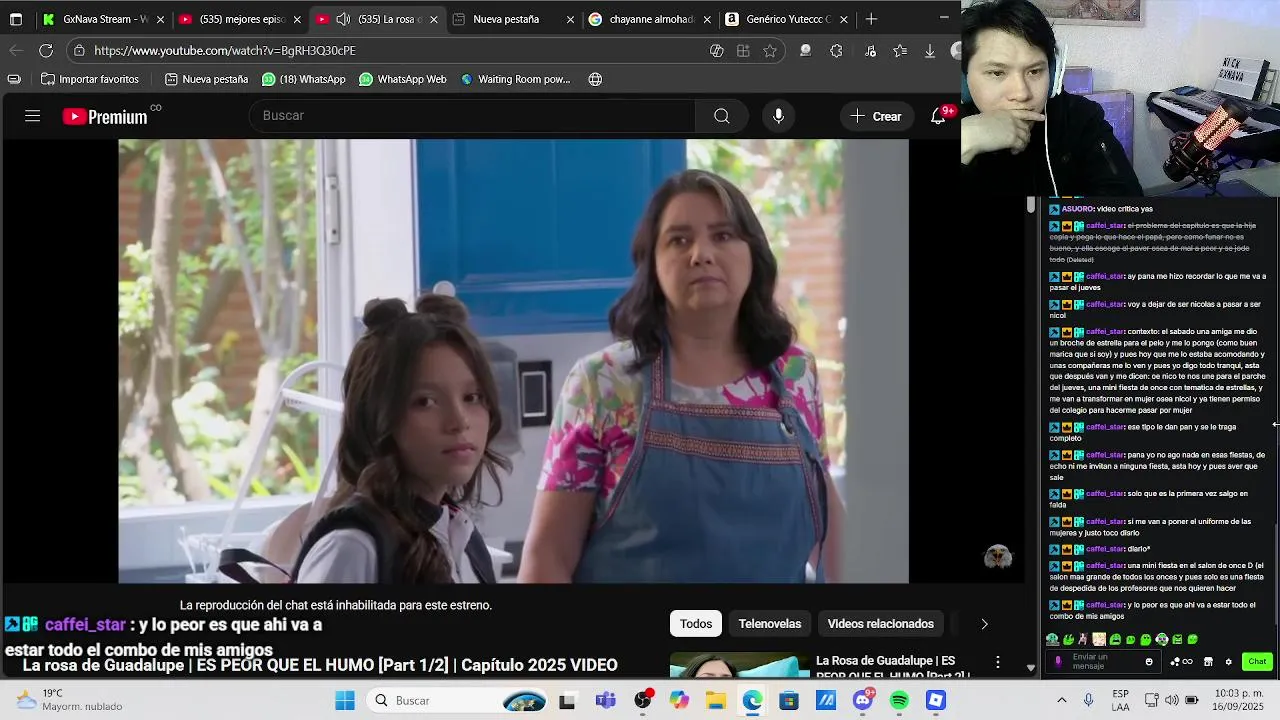This screenshot has width=1280, height=720.
Task: Open the (18) WhatsApp bookmark
Action: click(x=304, y=79)
